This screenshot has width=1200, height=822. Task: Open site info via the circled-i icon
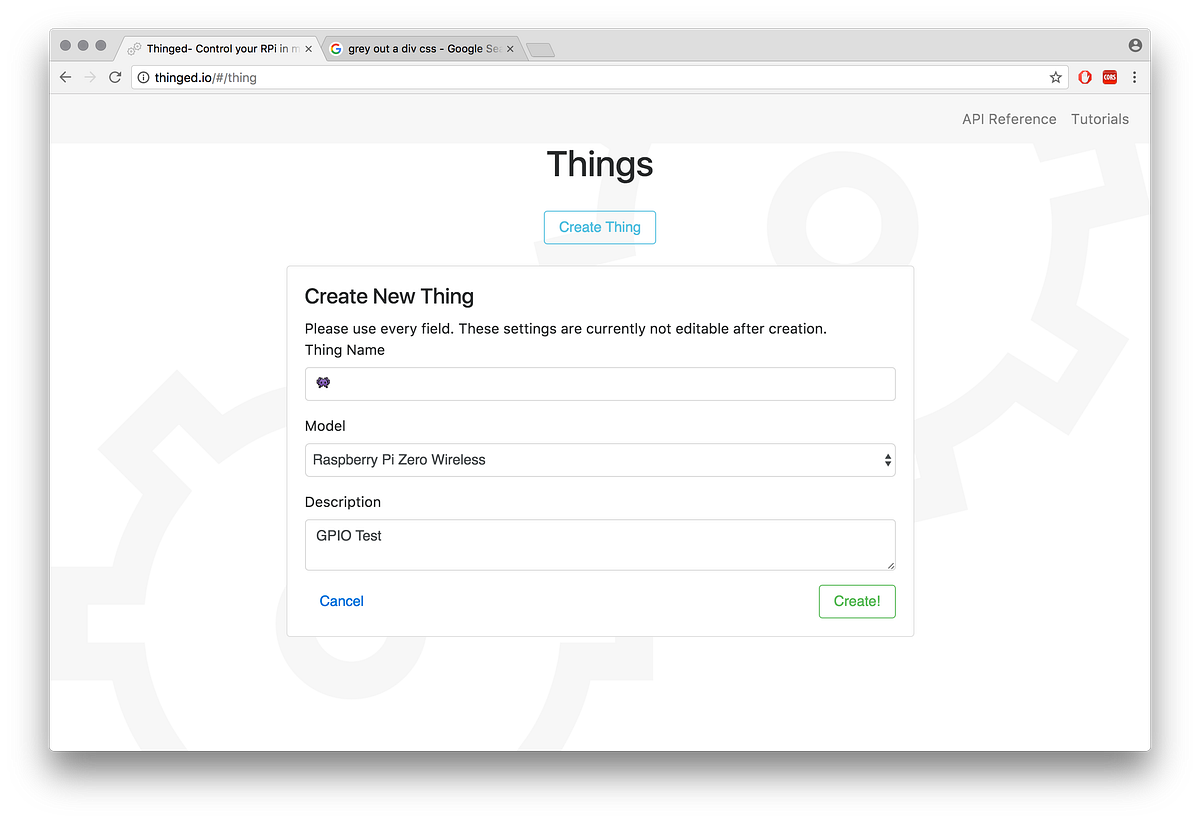point(142,77)
